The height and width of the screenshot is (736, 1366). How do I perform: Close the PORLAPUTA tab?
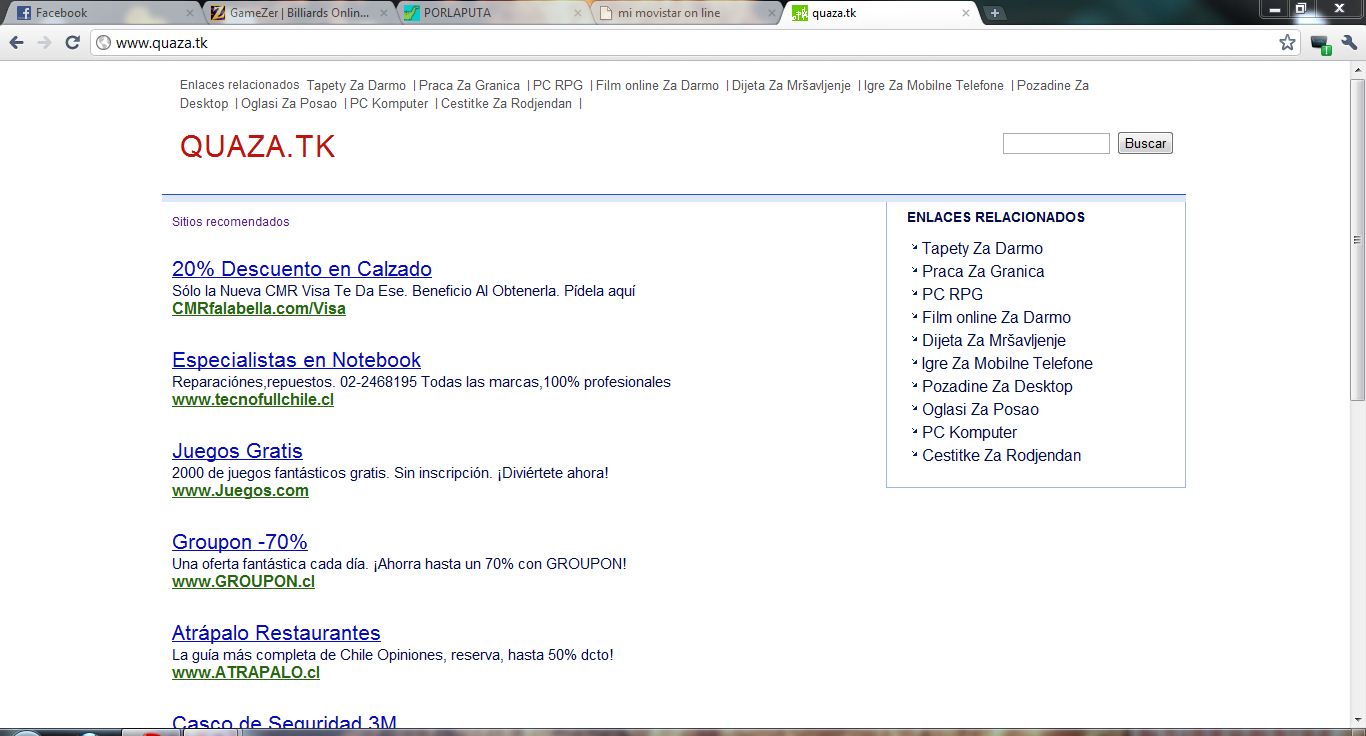click(577, 13)
